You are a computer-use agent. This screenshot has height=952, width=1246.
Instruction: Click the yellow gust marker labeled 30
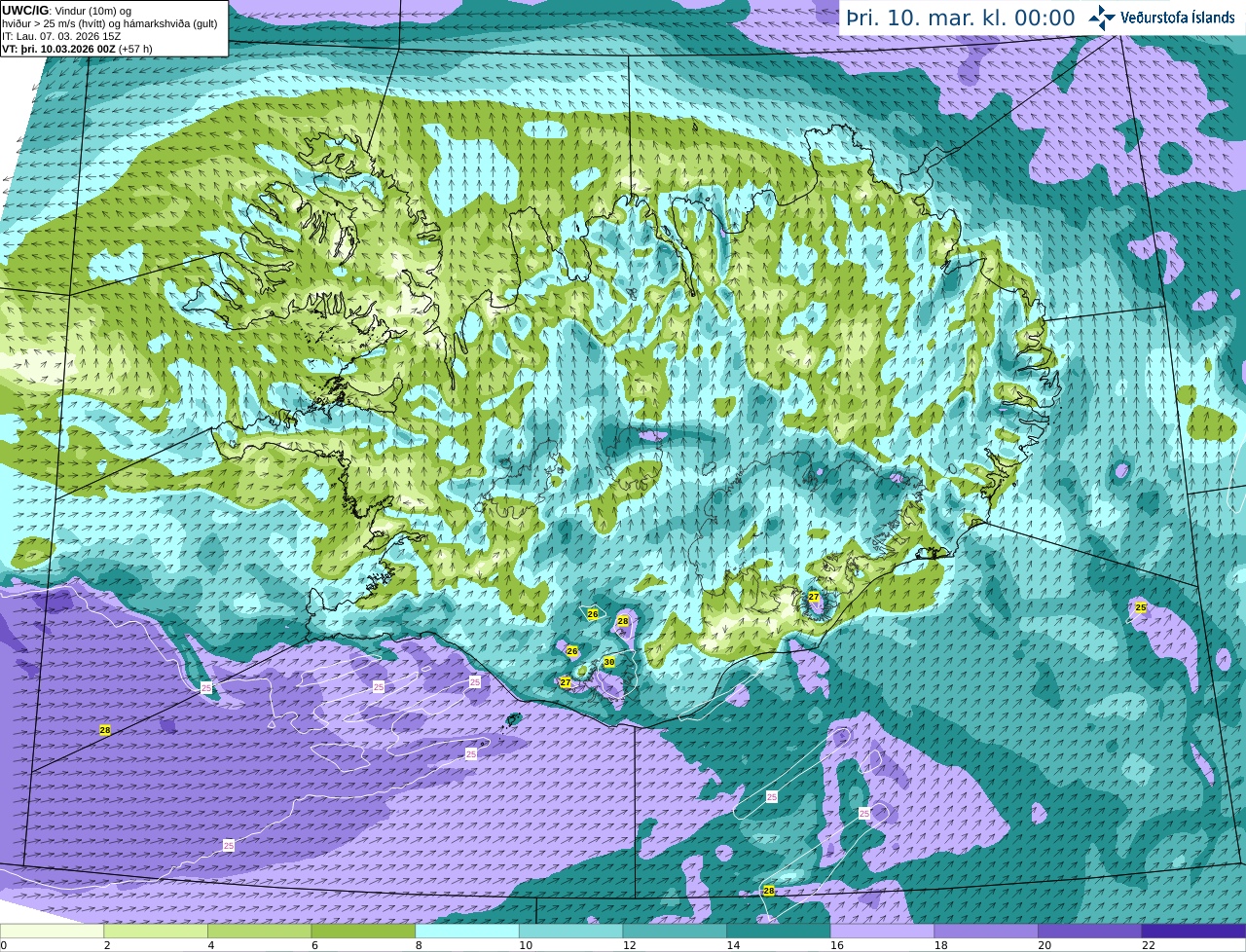pos(609,662)
